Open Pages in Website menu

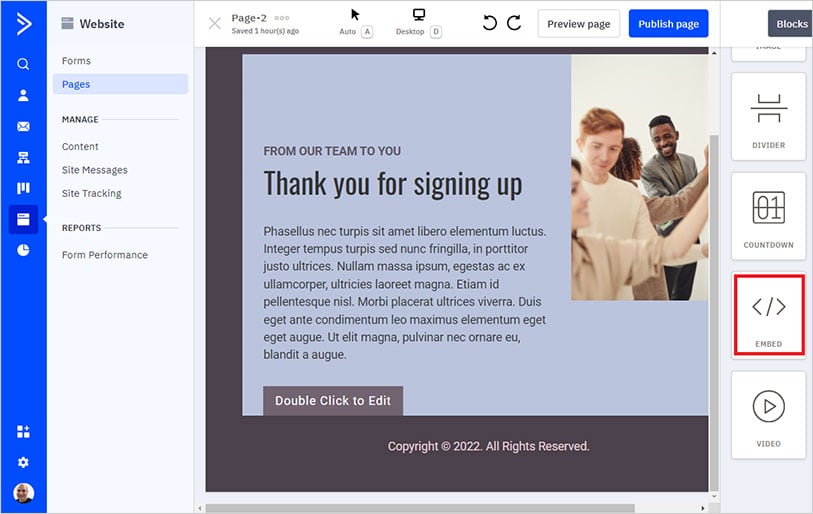(x=120, y=84)
